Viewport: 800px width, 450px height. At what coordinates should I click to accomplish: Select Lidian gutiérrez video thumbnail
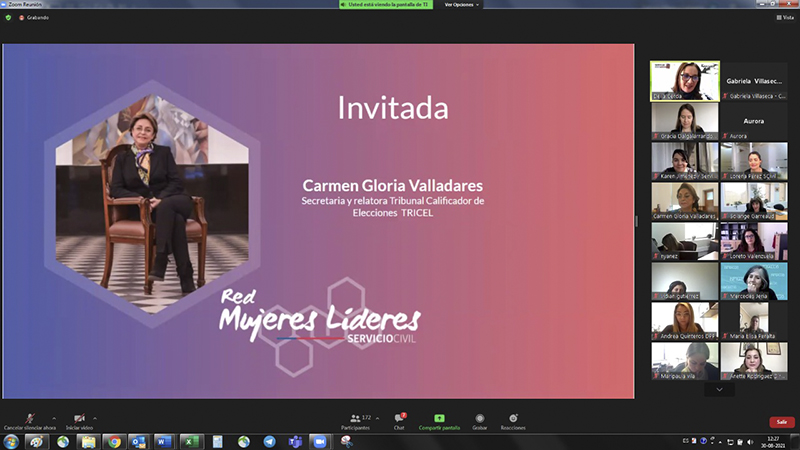pos(685,281)
